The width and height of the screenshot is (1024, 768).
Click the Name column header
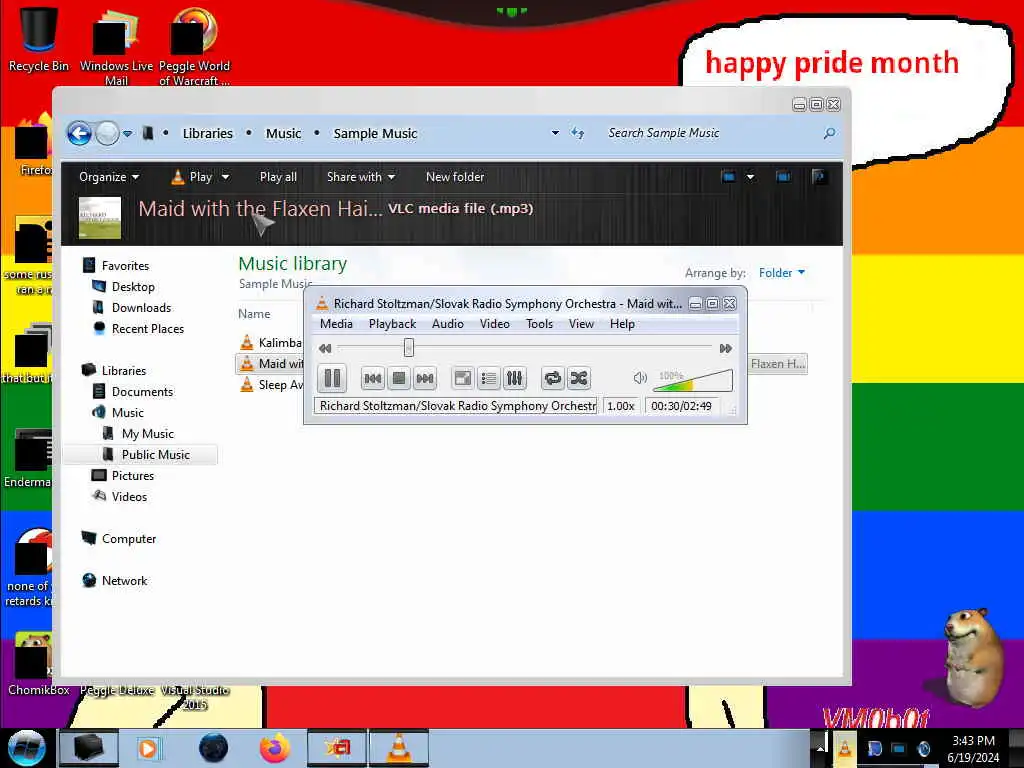coord(254,314)
